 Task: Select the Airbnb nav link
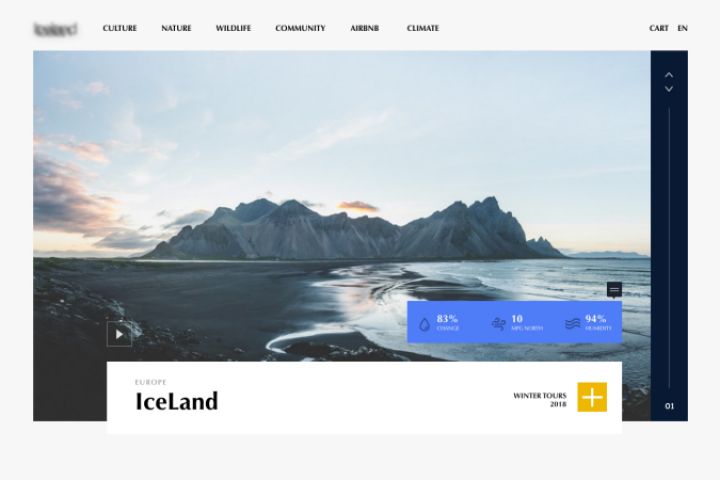click(x=365, y=28)
